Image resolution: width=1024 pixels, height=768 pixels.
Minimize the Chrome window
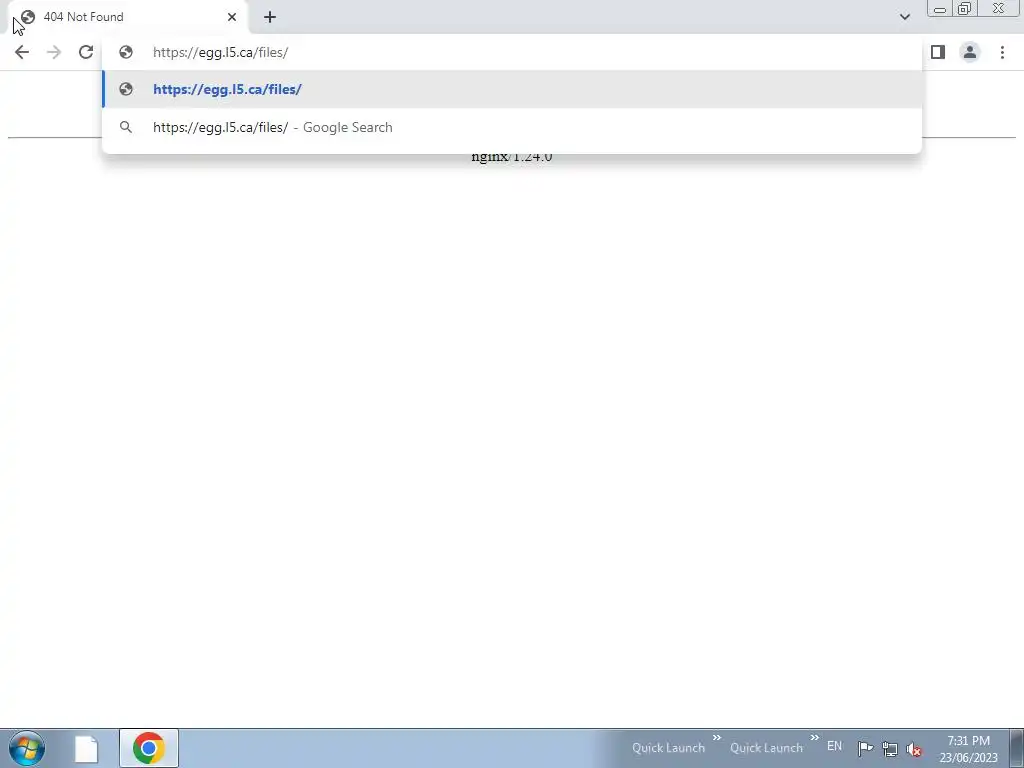[940, 9]
